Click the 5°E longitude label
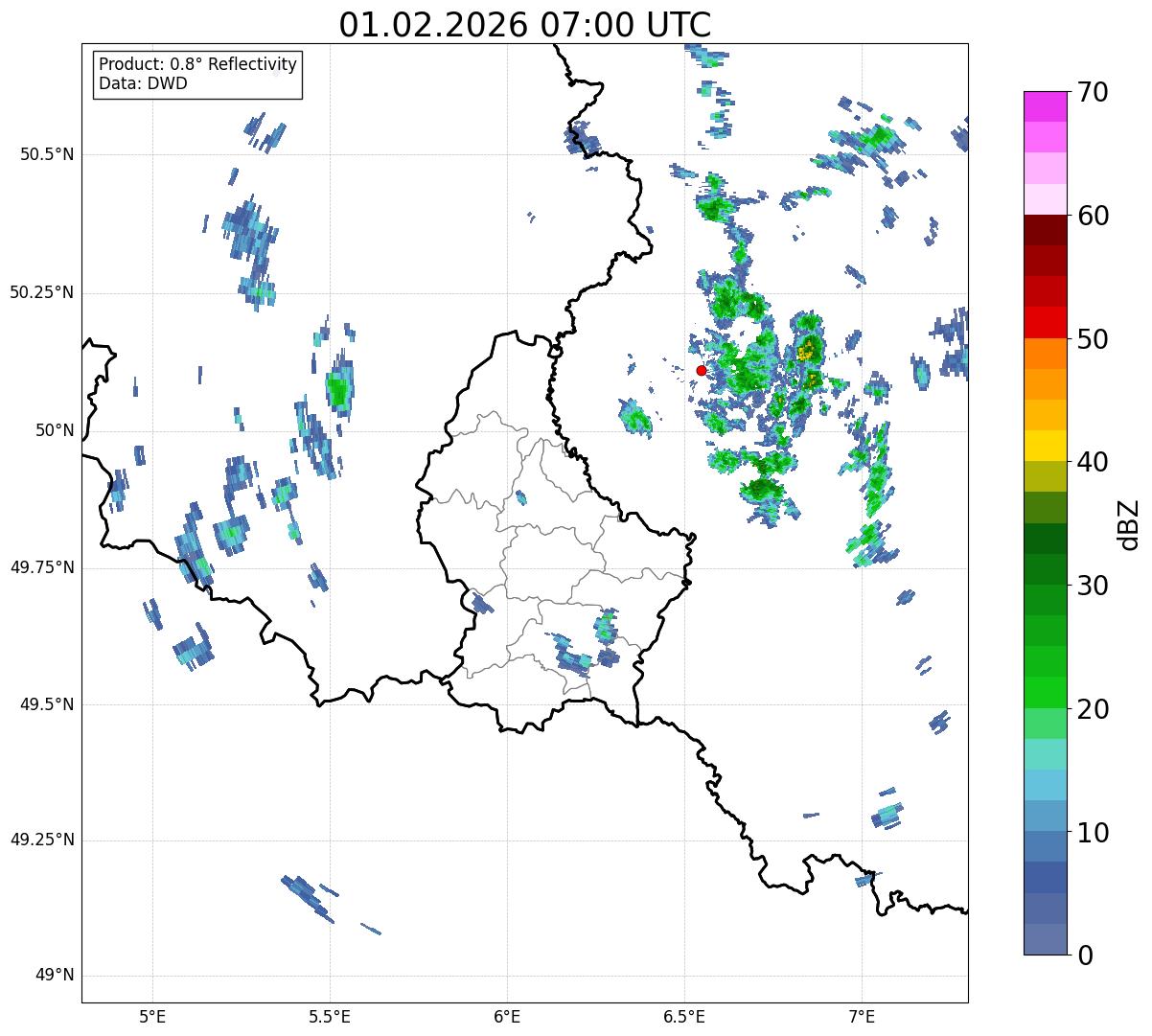This screenshot has height=1036, width=1152. click(x=152, y=1016)
